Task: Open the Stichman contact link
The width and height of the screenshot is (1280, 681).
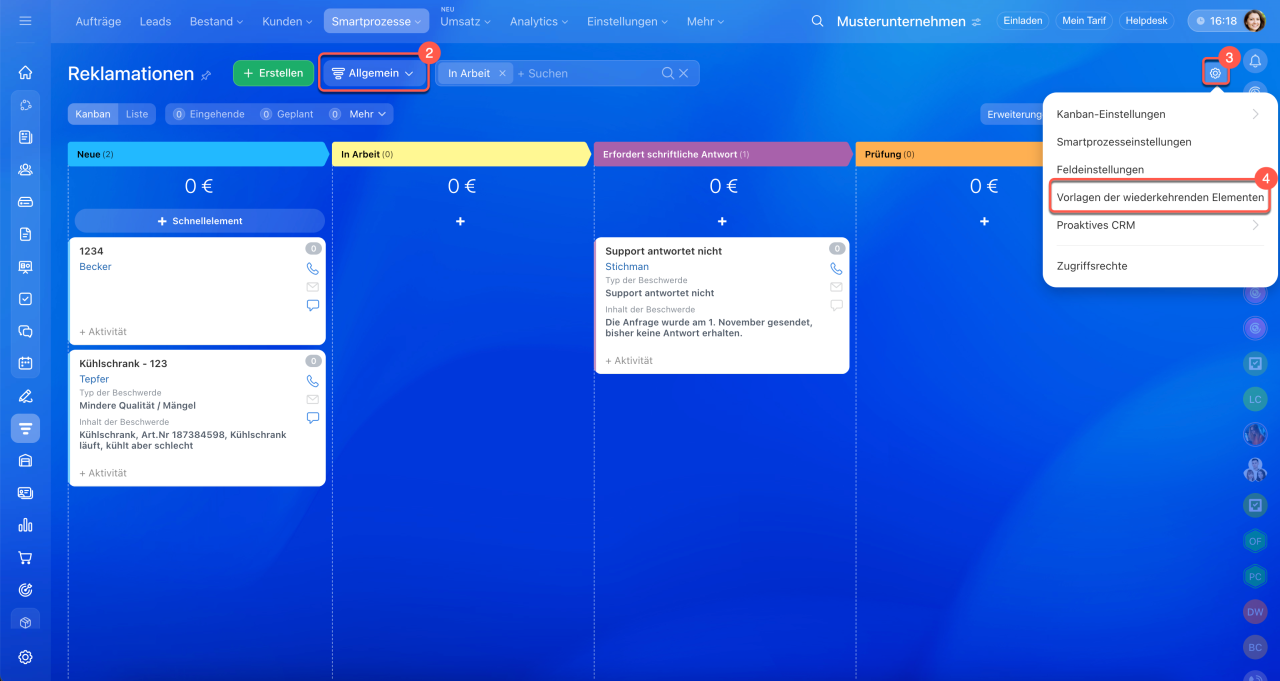Action: pos(627,267)
